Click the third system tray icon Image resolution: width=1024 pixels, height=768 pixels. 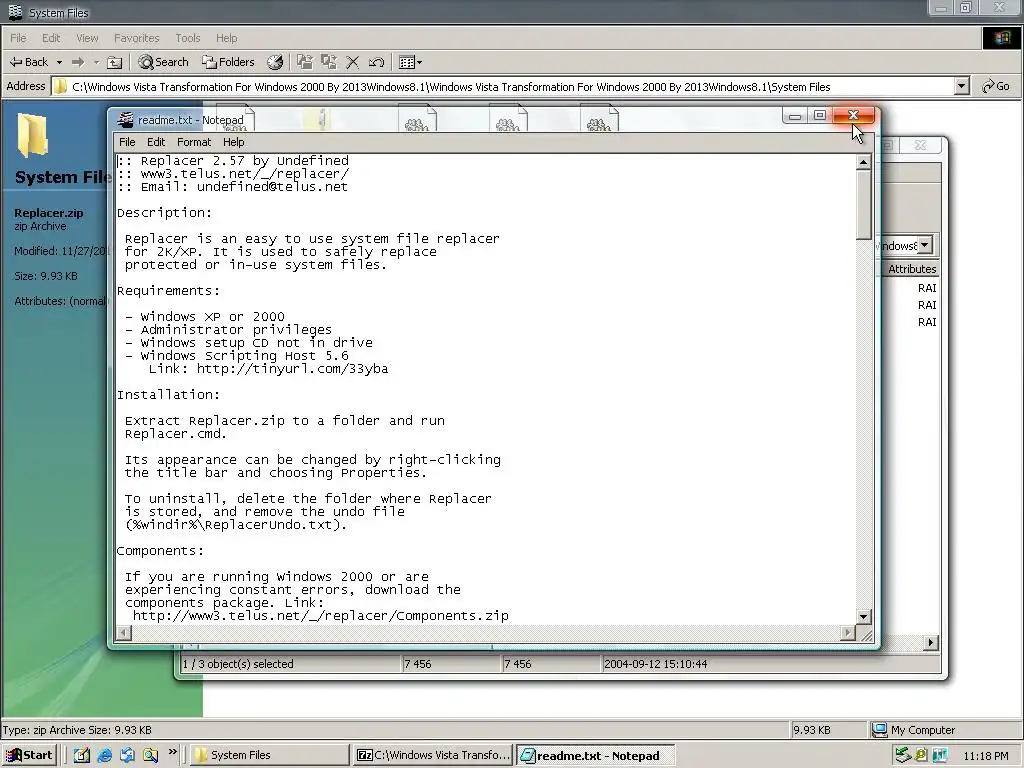(x=940, y=755)
